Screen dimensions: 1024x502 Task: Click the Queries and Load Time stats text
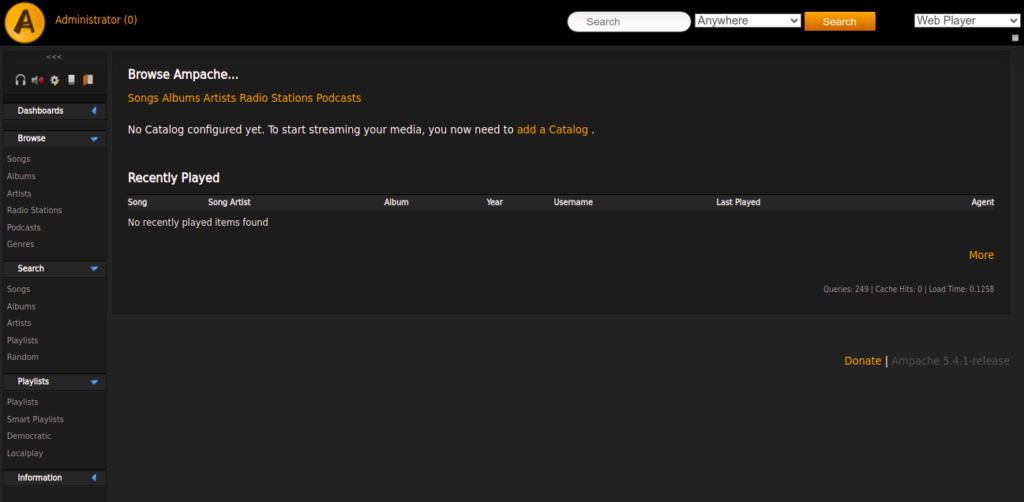point(908,289)
